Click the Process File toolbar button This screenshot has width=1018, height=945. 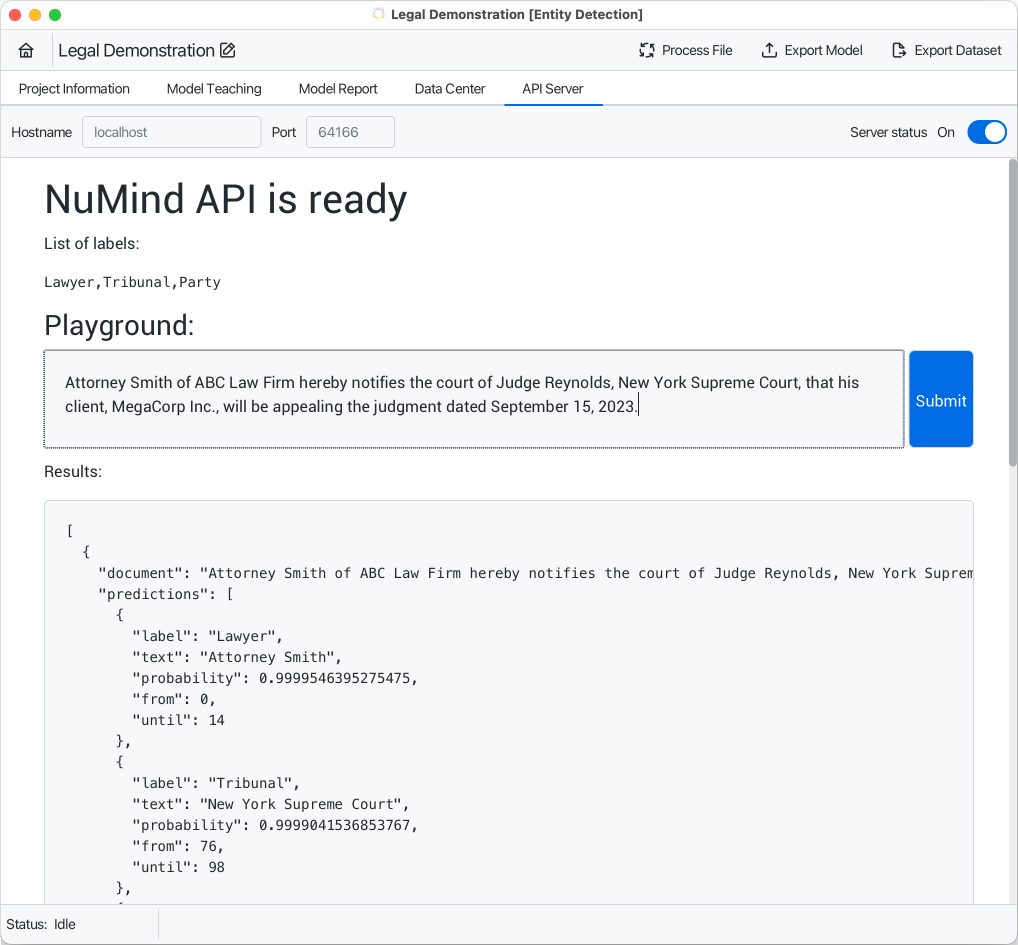(686, 50)
